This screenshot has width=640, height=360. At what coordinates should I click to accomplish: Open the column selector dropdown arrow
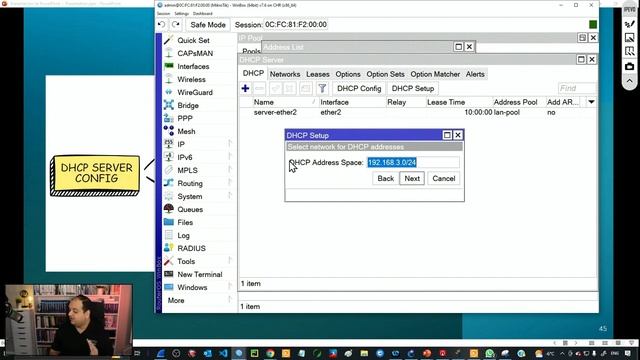pos(591,102)
